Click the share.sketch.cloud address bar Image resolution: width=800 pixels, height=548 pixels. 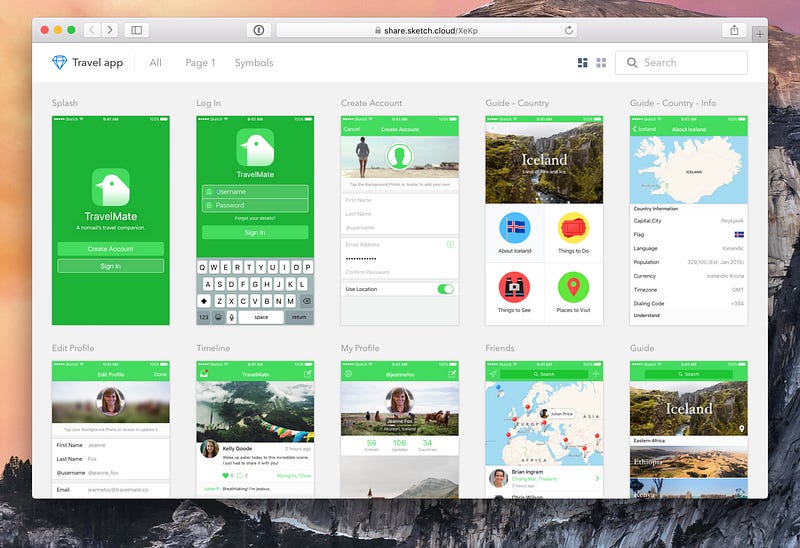click(426, 31)
